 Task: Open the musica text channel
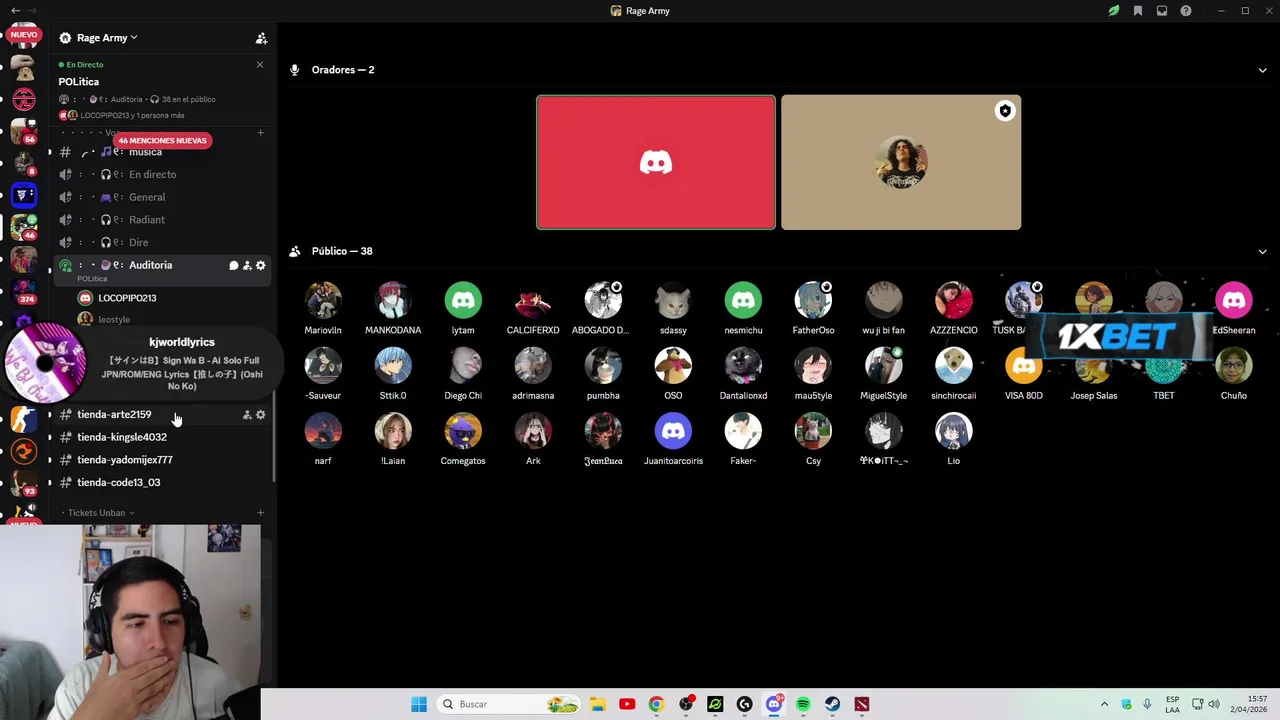click(145, 152)
